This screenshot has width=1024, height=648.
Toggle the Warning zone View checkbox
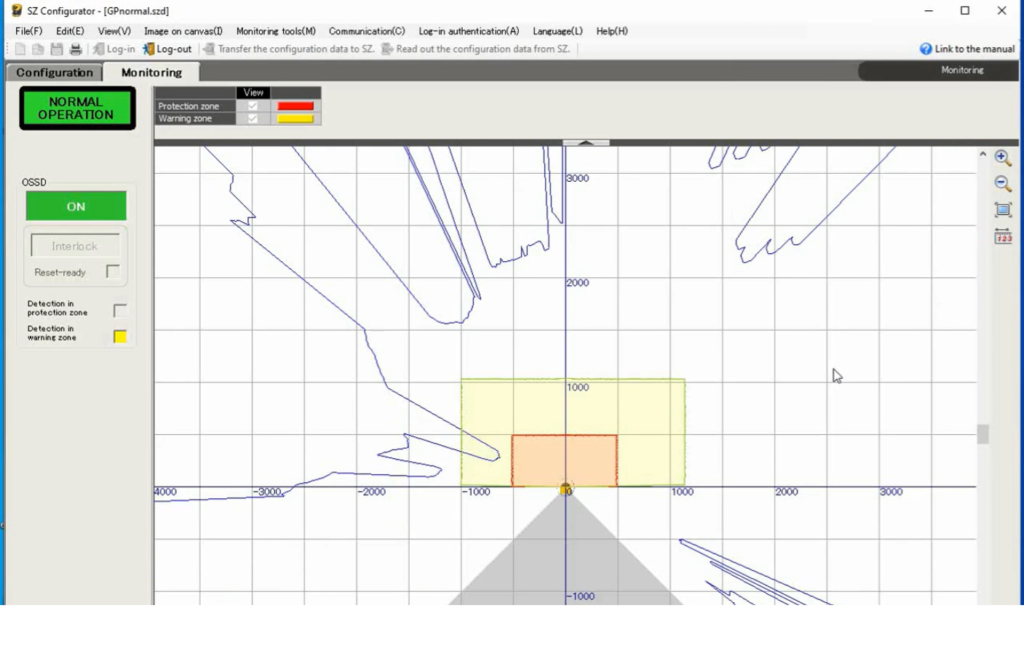253,119
